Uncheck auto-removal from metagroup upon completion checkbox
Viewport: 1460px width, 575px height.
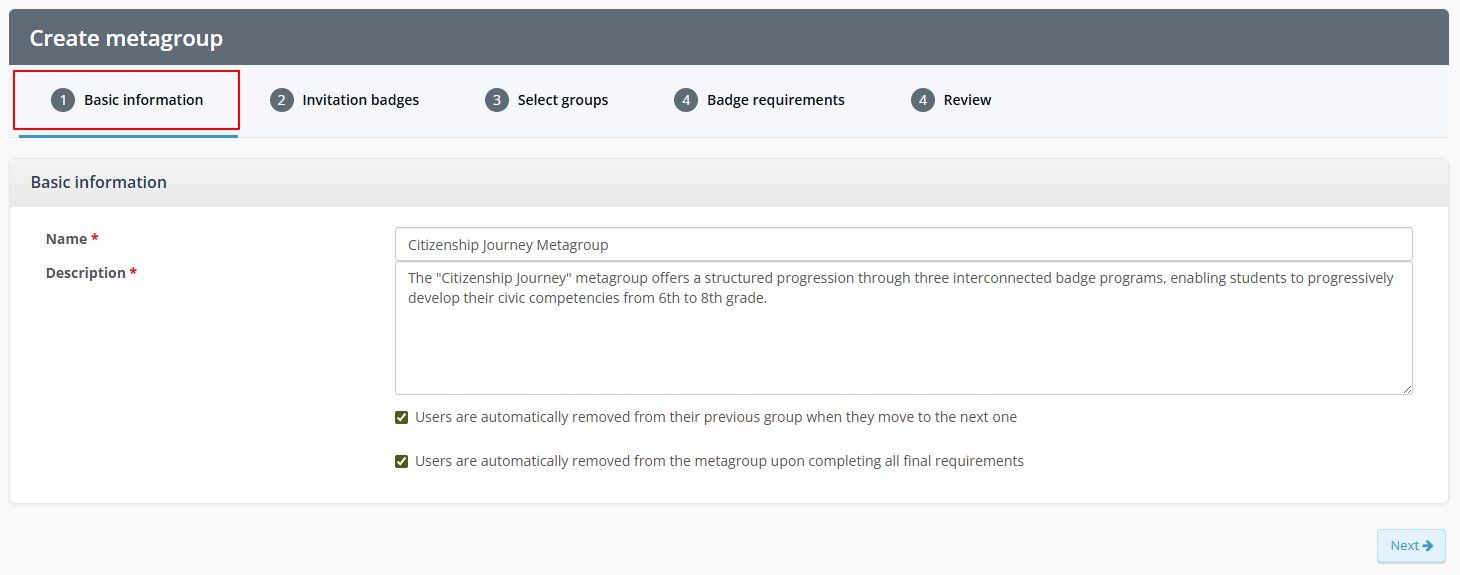(402, 462)
